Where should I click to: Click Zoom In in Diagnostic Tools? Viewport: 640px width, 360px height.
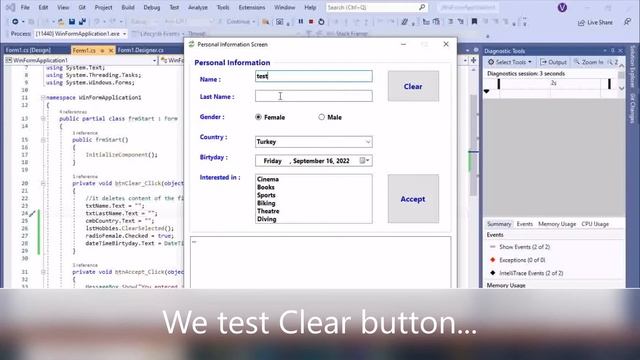pyautogui.click(x=588, y=62)
